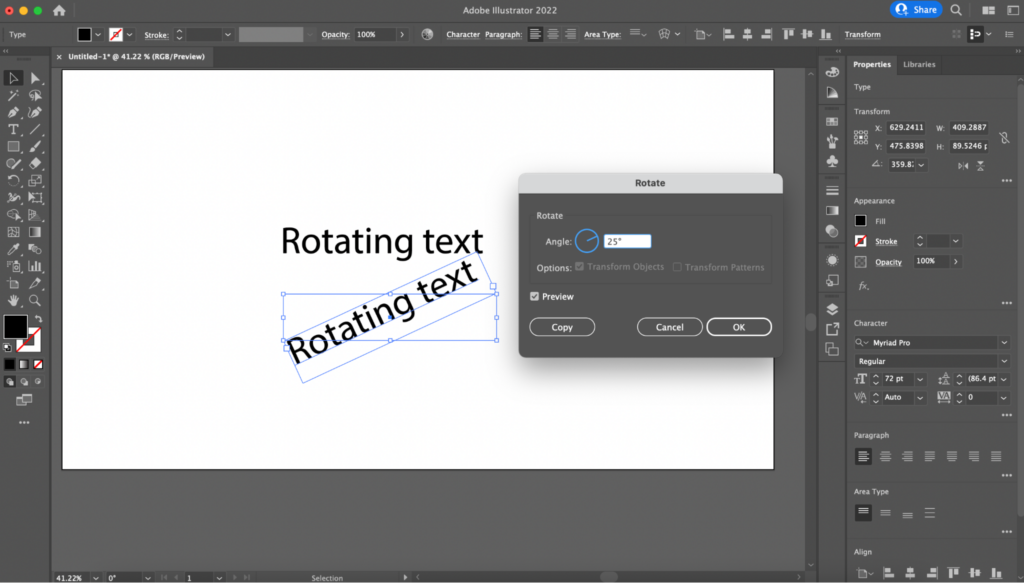The image size is (1024, 583).
Task: Open the Myriad Pro font family dropdown
Action: pyautogui.click(x=1004, y=343)
